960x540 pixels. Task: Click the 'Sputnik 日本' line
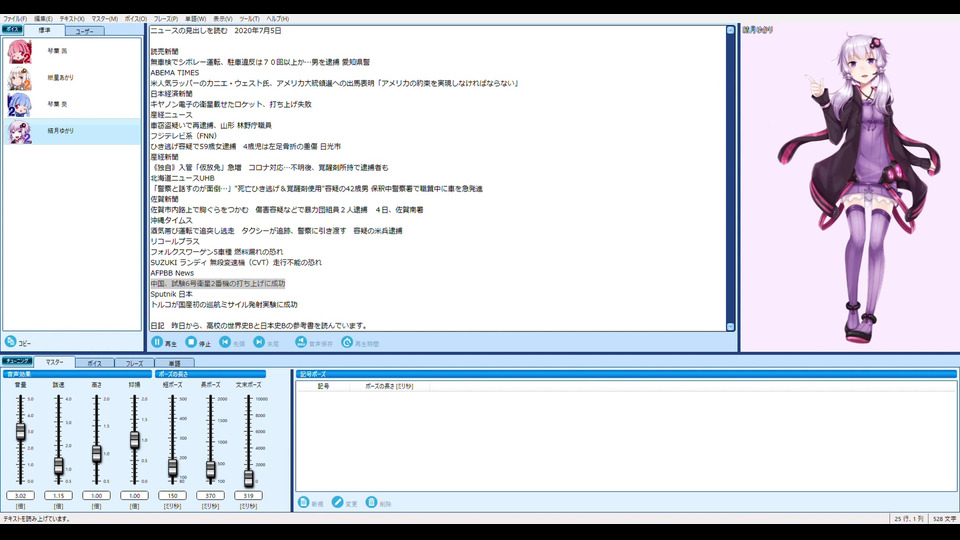[171, 294]
